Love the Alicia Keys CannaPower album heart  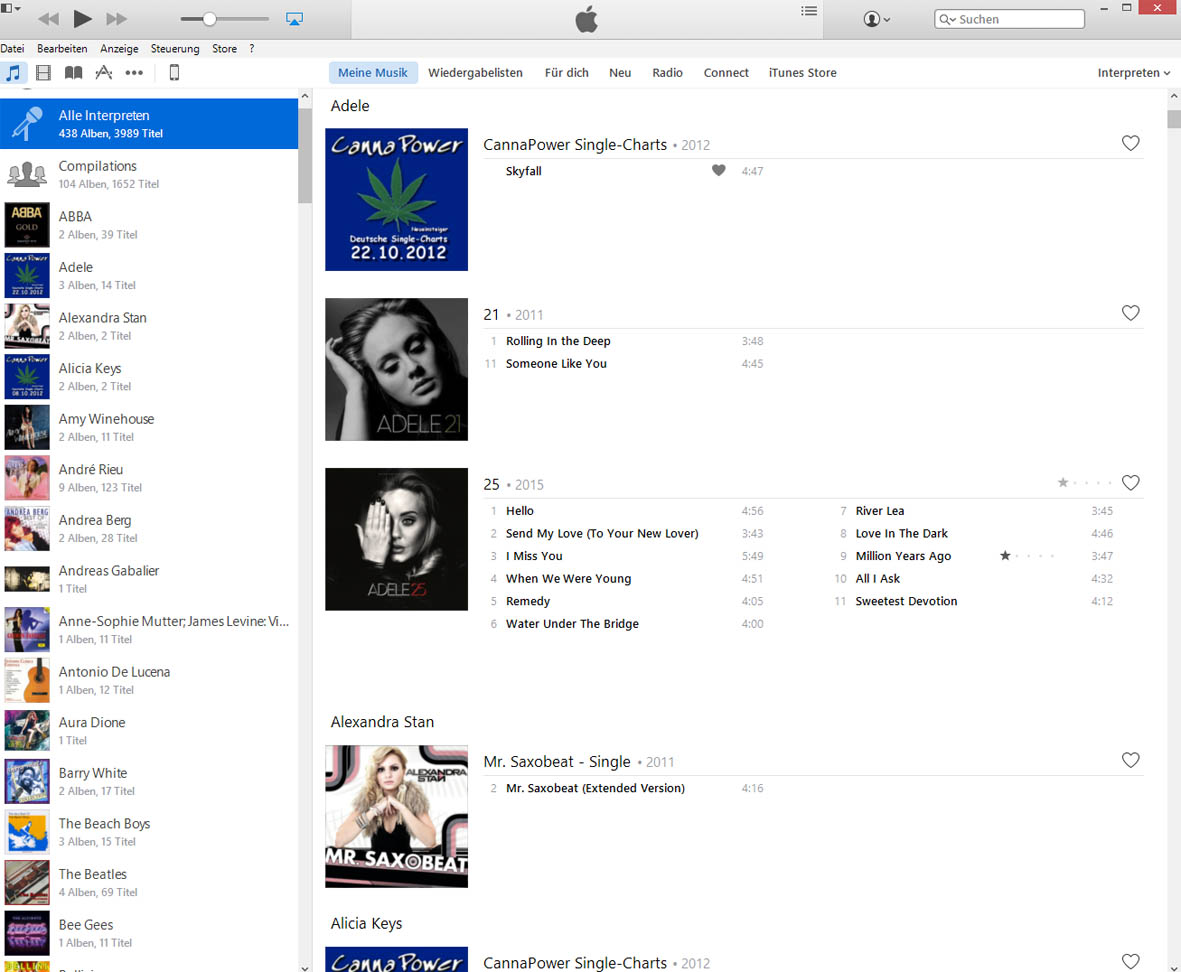(x=1131, y=961)
